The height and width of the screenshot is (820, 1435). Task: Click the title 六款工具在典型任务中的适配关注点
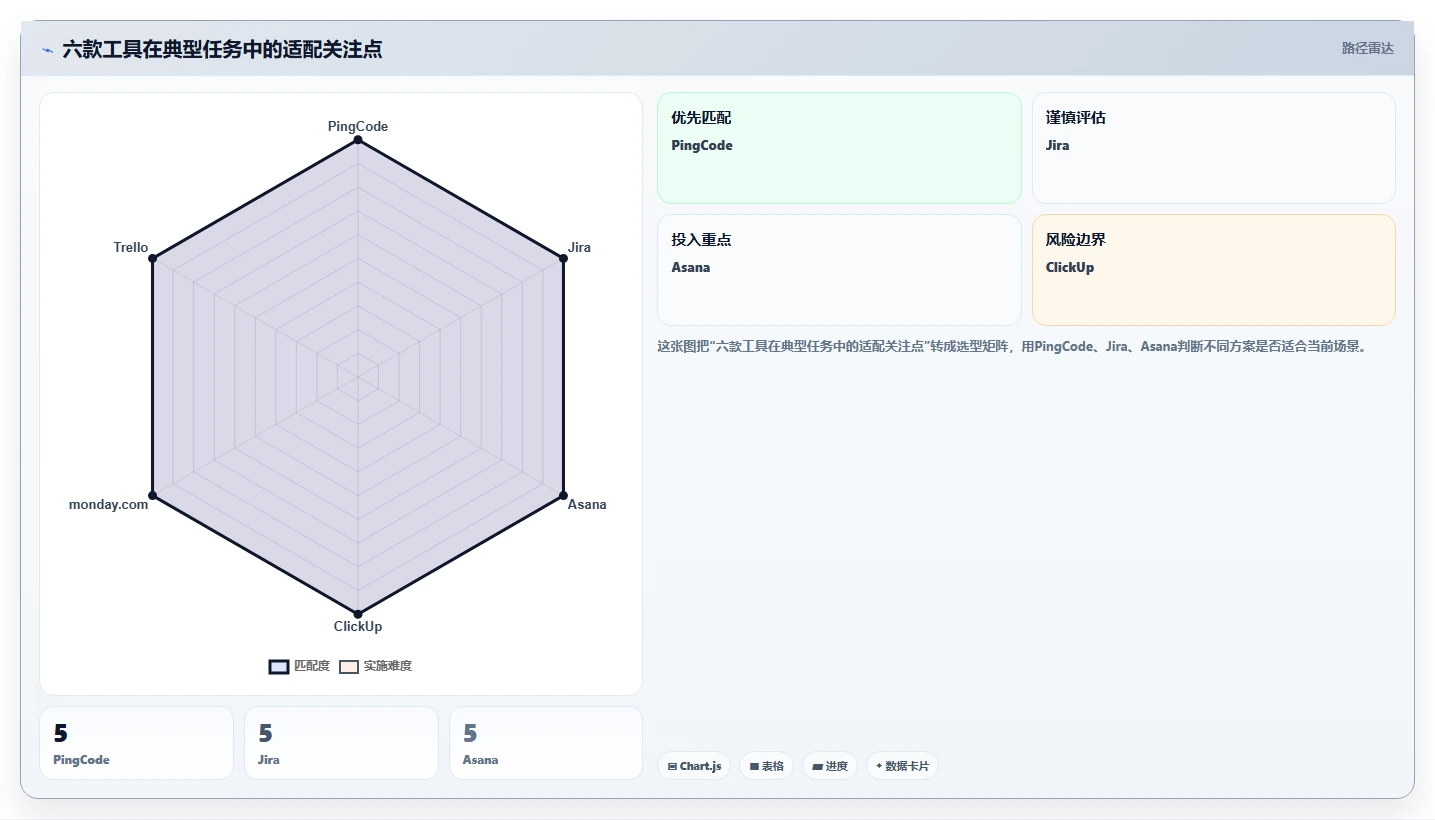click(222, 49)
